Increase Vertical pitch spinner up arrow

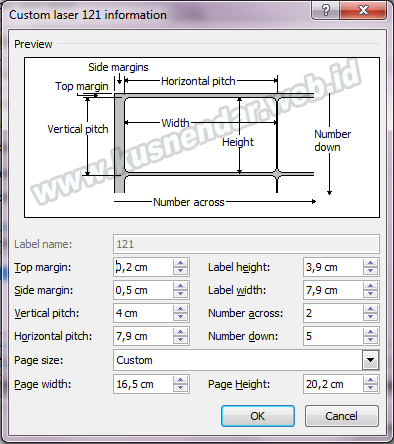coord(181,309)
